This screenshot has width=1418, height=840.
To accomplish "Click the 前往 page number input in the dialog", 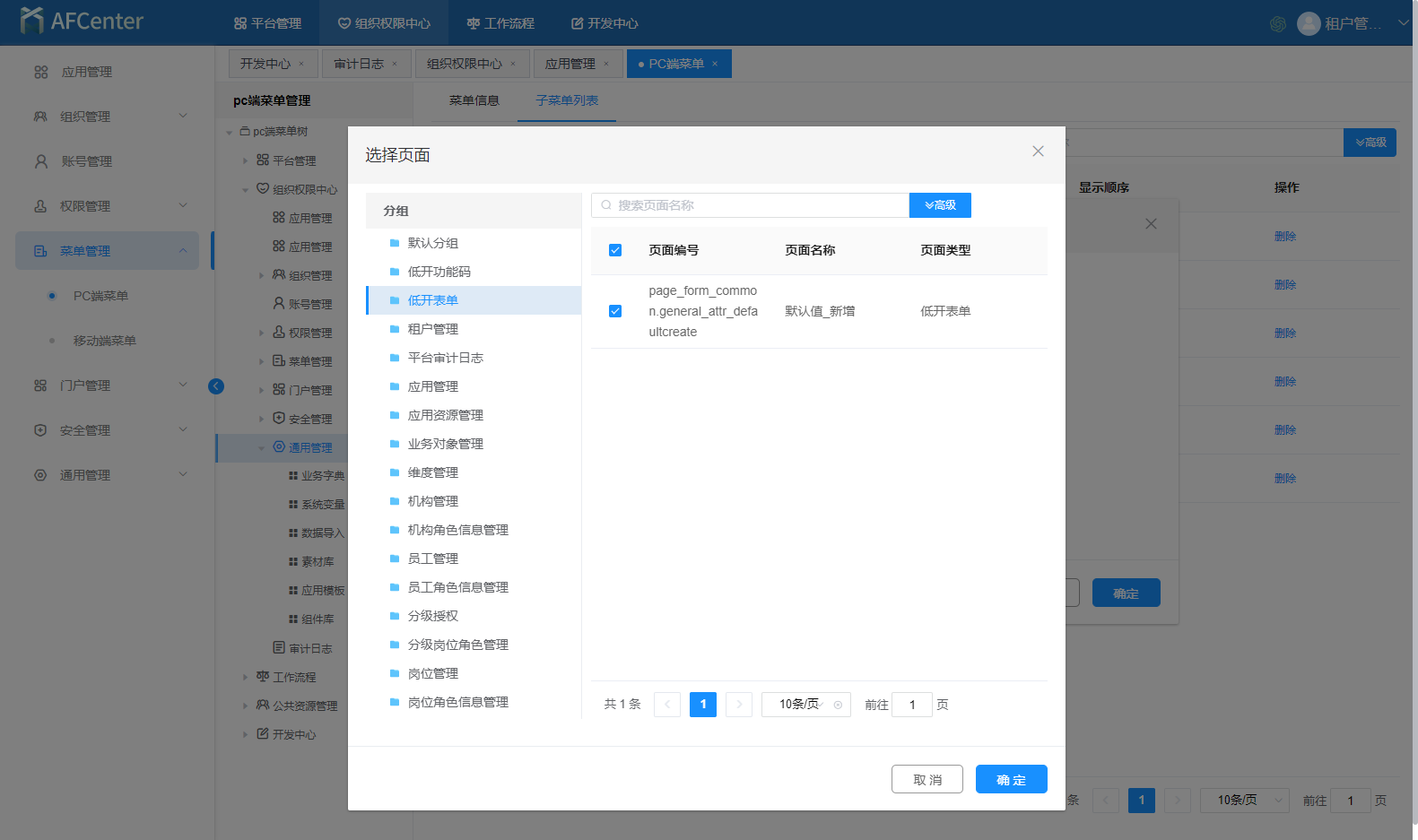I will (x=911, y=705).
